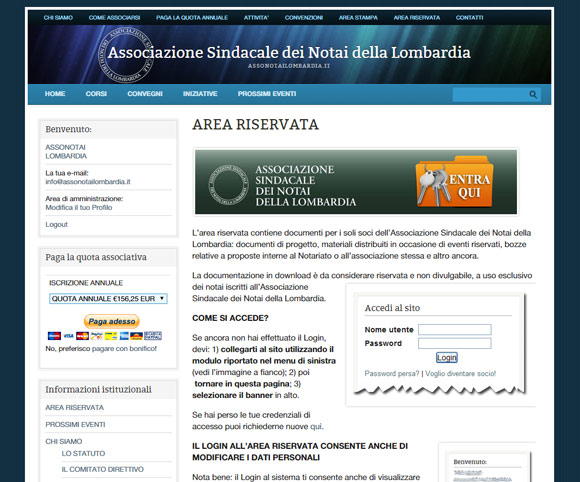Click the Modifica il tuo Profilo link
This screenshot has height=482, width=580.
point(79,208)
